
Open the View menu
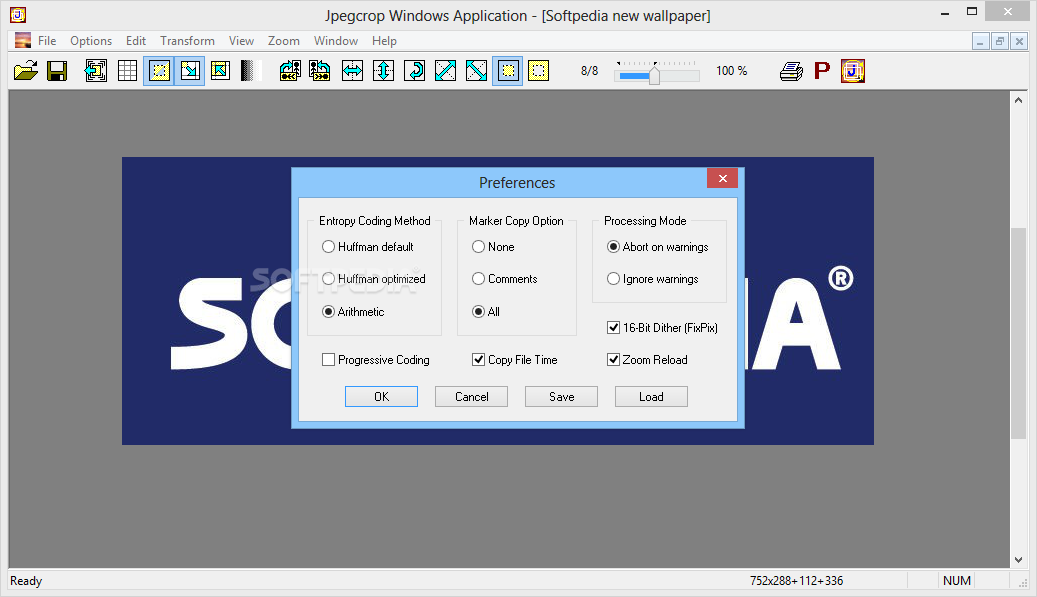241,40
